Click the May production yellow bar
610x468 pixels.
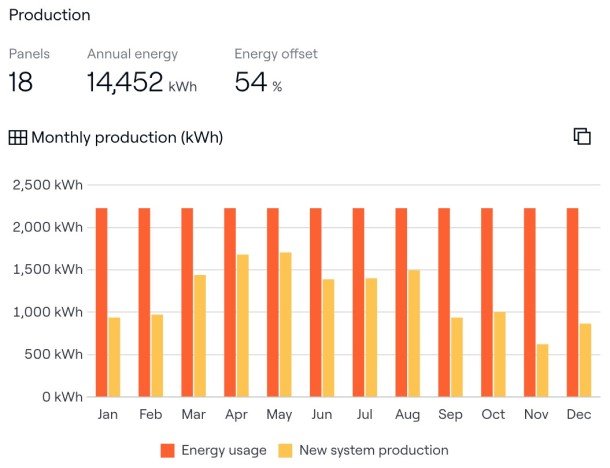tap(285, 324)
